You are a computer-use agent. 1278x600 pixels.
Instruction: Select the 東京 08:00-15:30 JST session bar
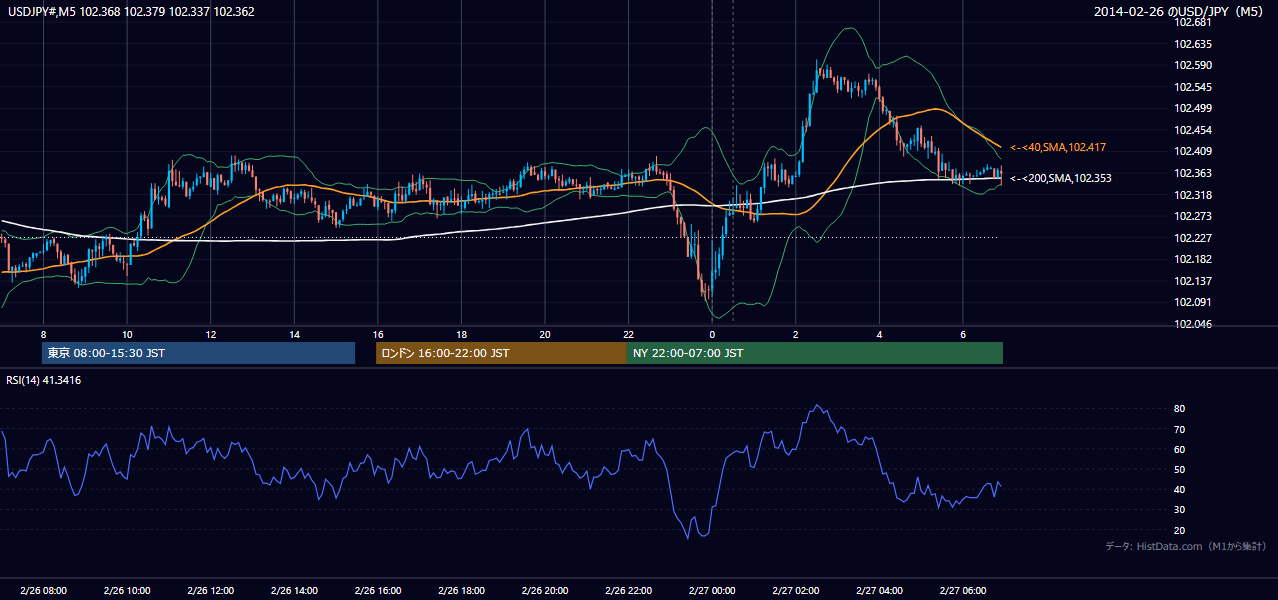(198, 353)
